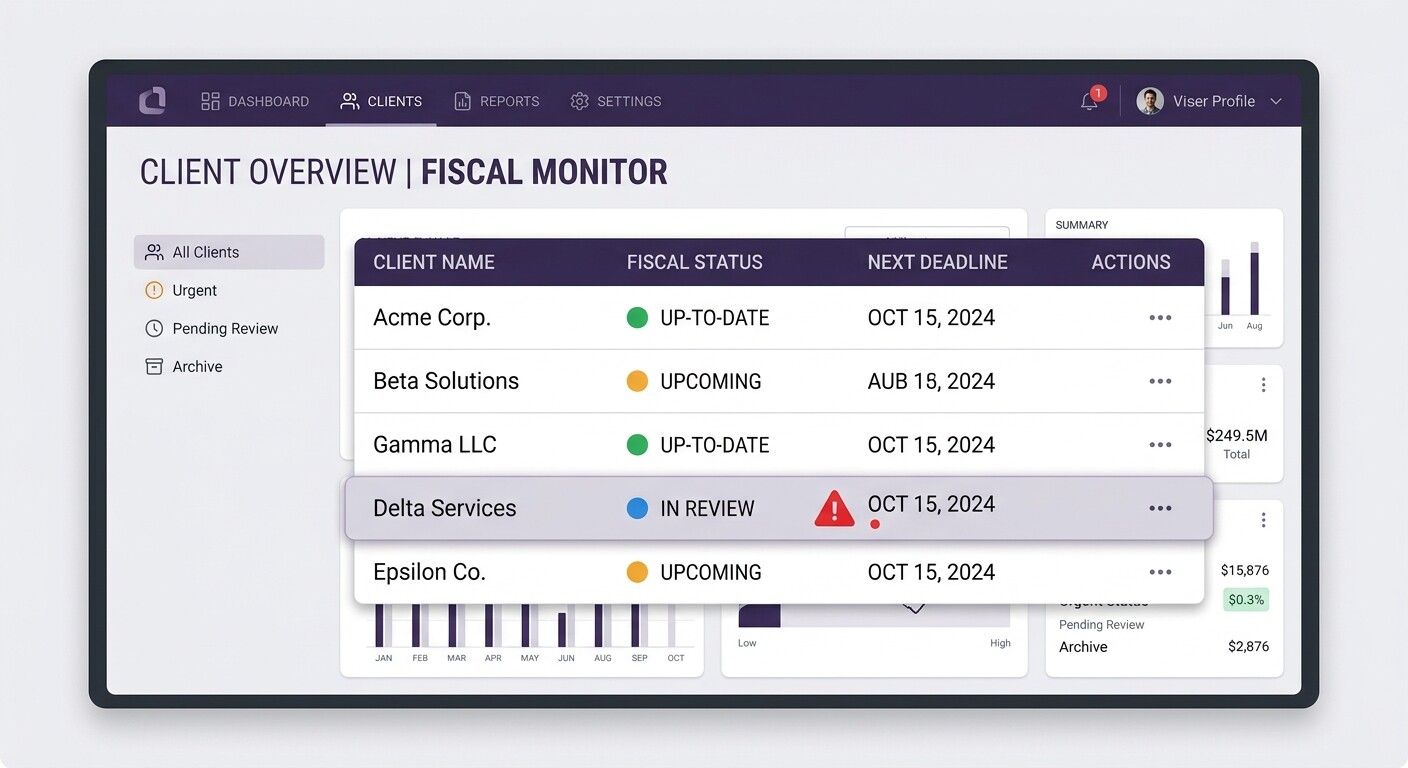Click the $249.5M total value
This screenshot has width=1408, height=768.
point(1237,435)
